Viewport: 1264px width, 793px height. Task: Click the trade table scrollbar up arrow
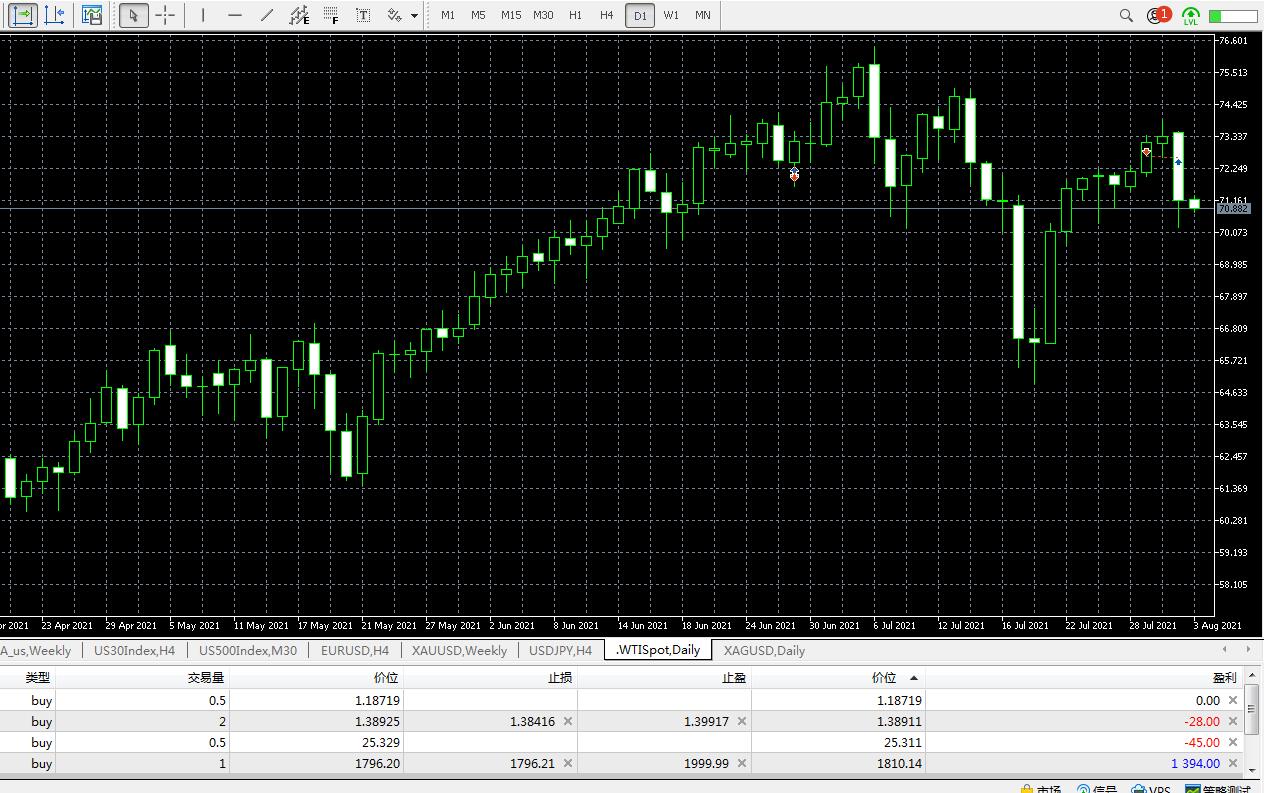click(x=1253, y=677)
